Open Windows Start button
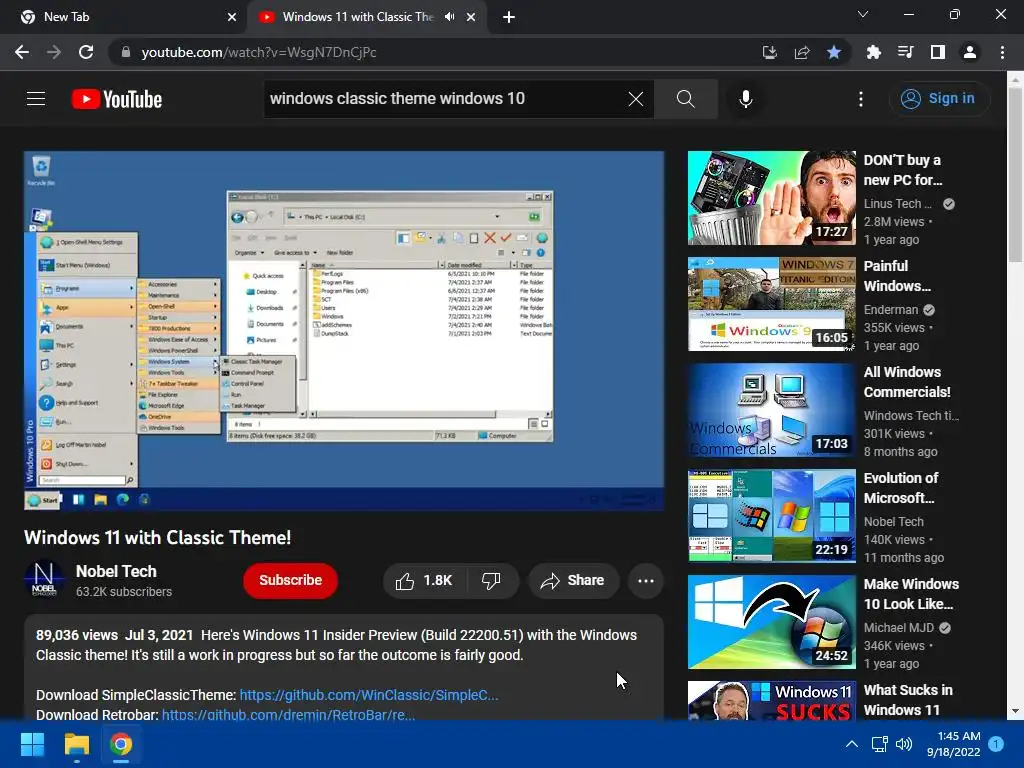1024x768 pixels. 32,744
